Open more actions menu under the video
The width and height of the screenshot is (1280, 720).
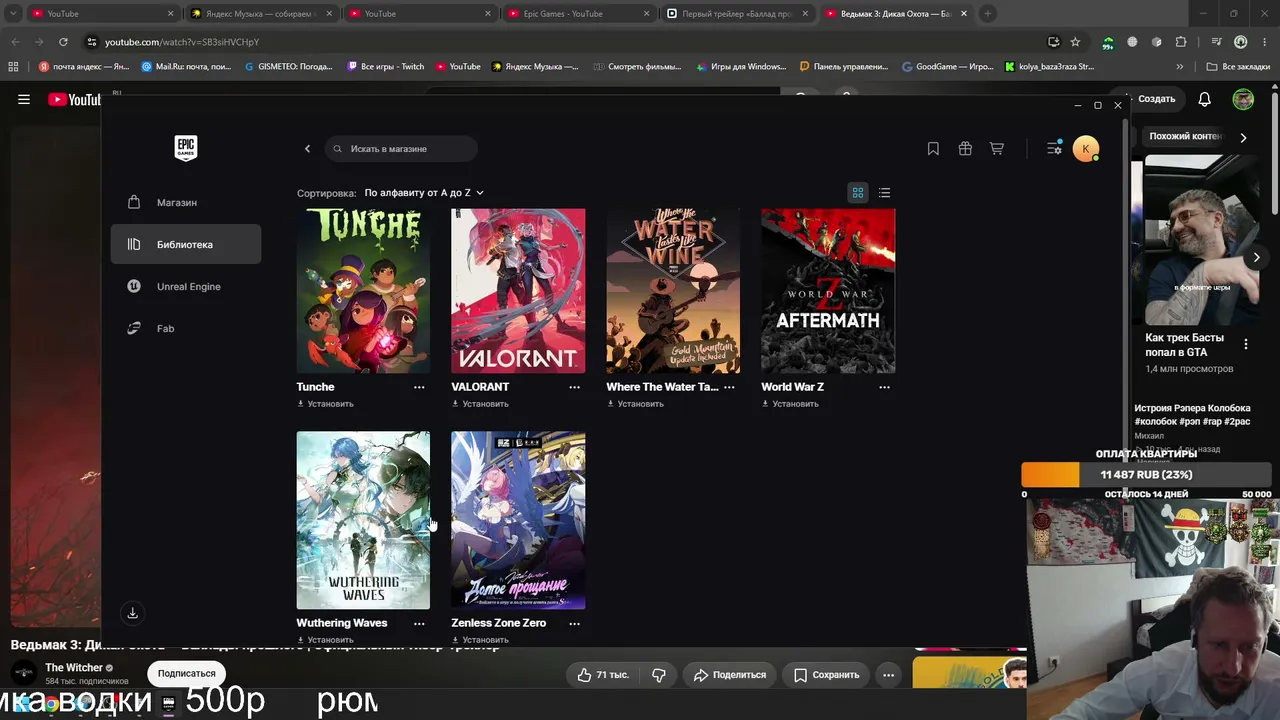(888, 675)
